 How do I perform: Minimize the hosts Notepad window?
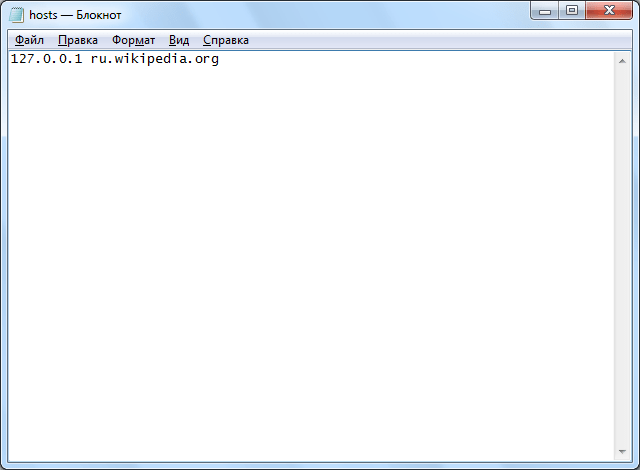click(x=545, y=10)
